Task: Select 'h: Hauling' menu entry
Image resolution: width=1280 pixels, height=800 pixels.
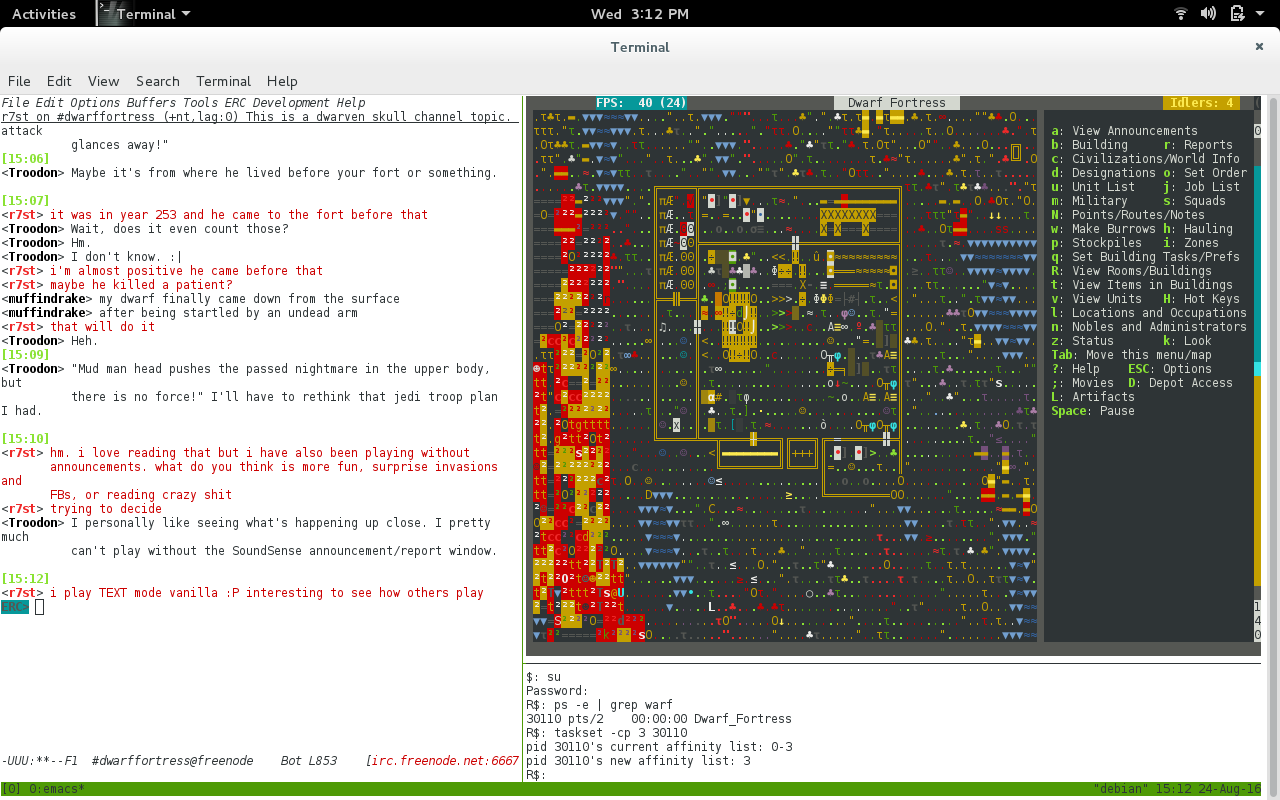Action: 1198,229
